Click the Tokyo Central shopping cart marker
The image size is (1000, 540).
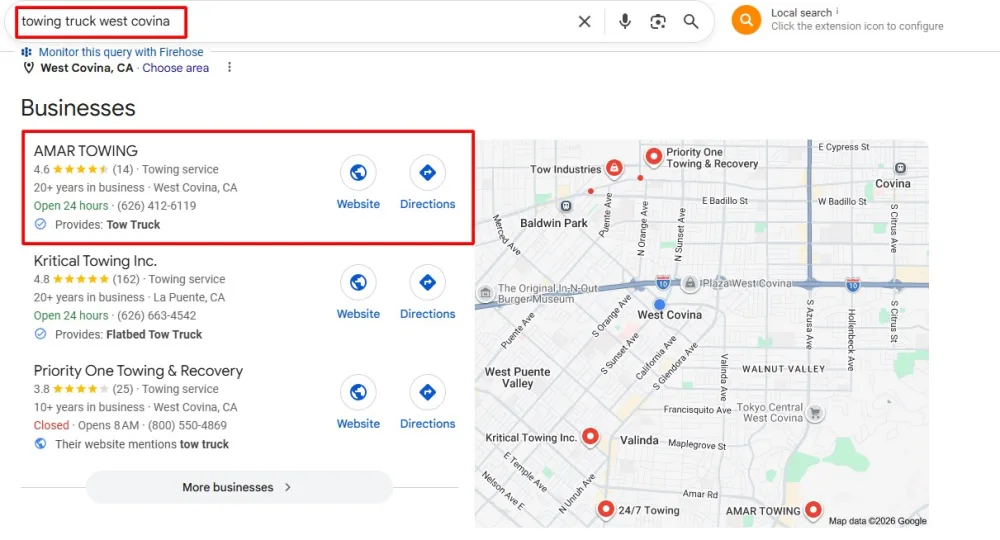815,412
